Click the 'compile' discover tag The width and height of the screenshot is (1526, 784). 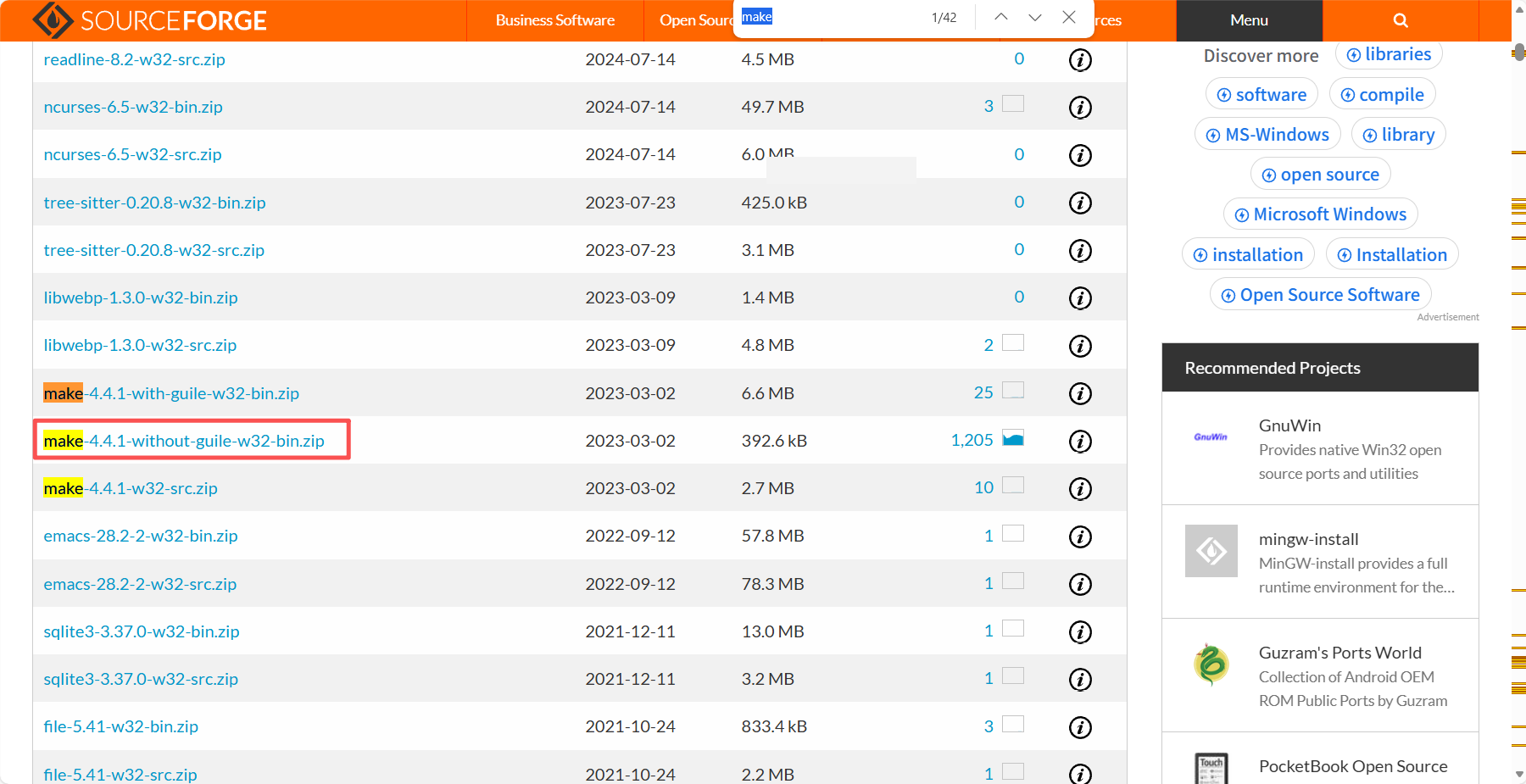(x=1382, y=94)
